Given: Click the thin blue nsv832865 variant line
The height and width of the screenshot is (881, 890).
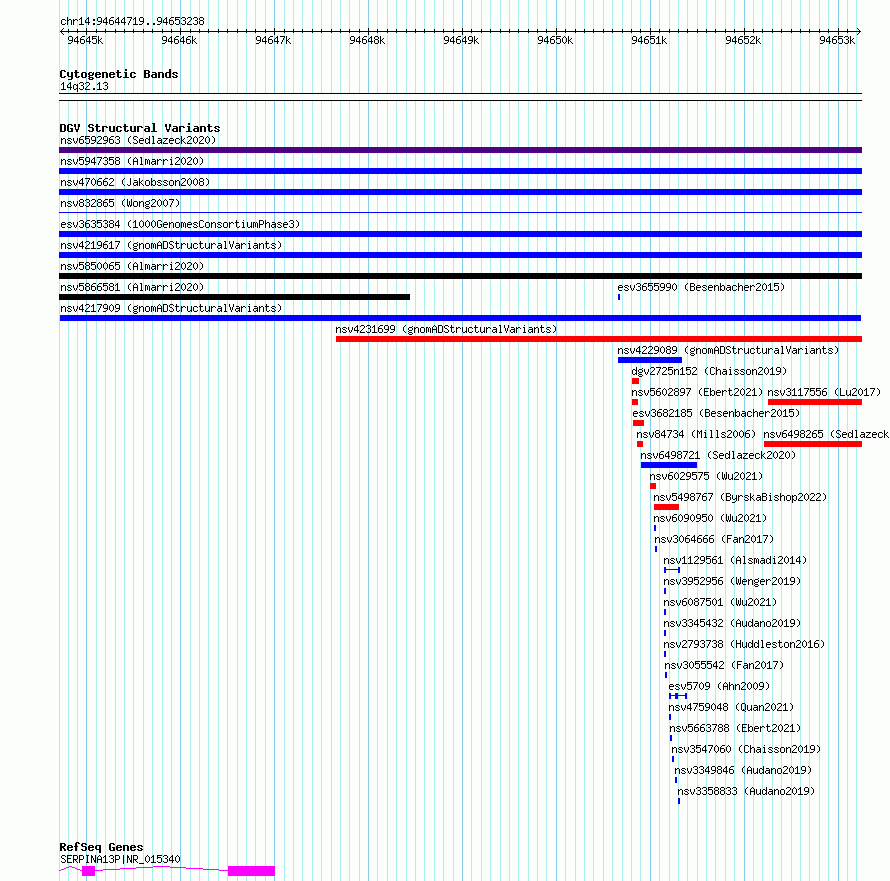Looking at the screenshot, I should point(460,213).
